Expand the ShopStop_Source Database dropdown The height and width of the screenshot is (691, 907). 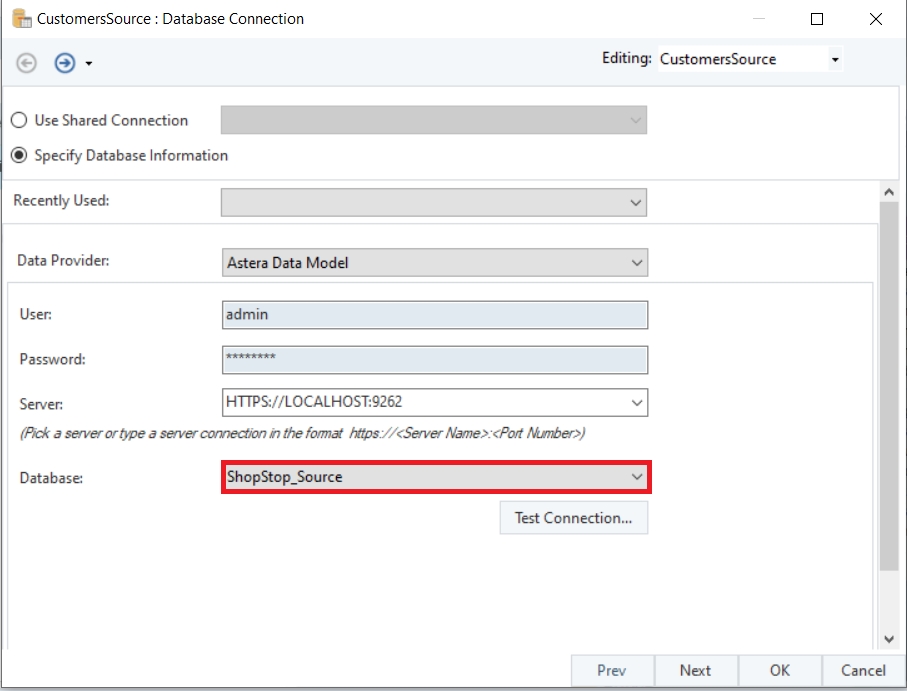pos(637,477)
